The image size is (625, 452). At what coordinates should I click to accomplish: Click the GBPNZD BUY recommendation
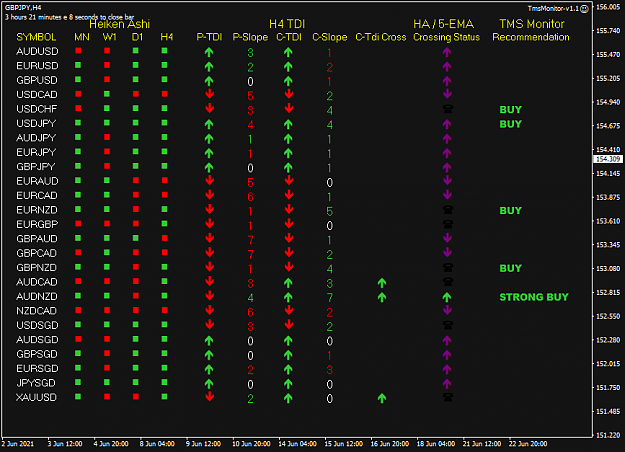pyautogui.click(x=511, y=268)
